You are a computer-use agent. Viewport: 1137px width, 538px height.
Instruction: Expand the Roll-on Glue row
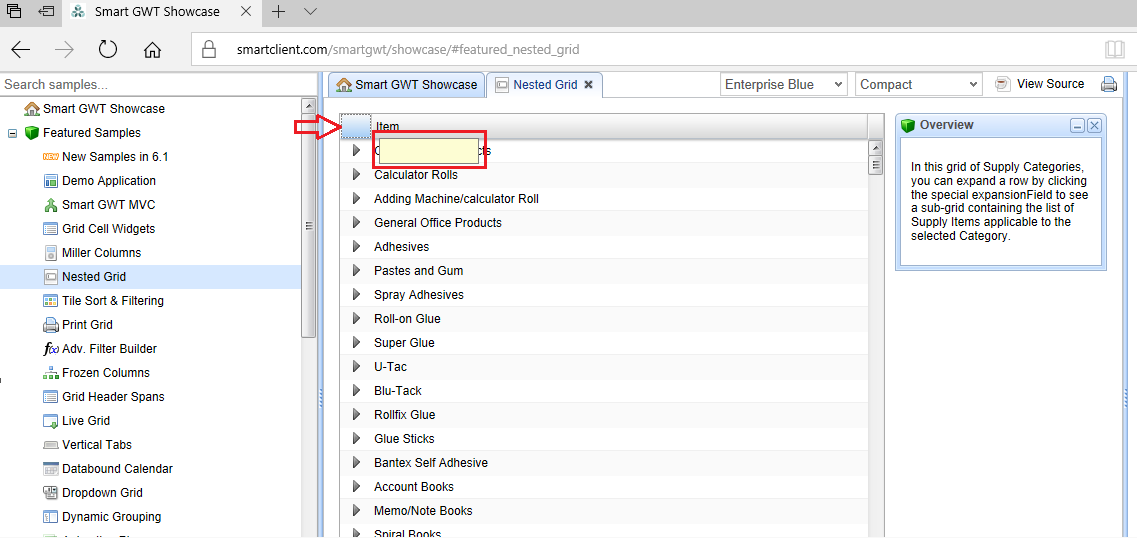(x=356, y=318)
